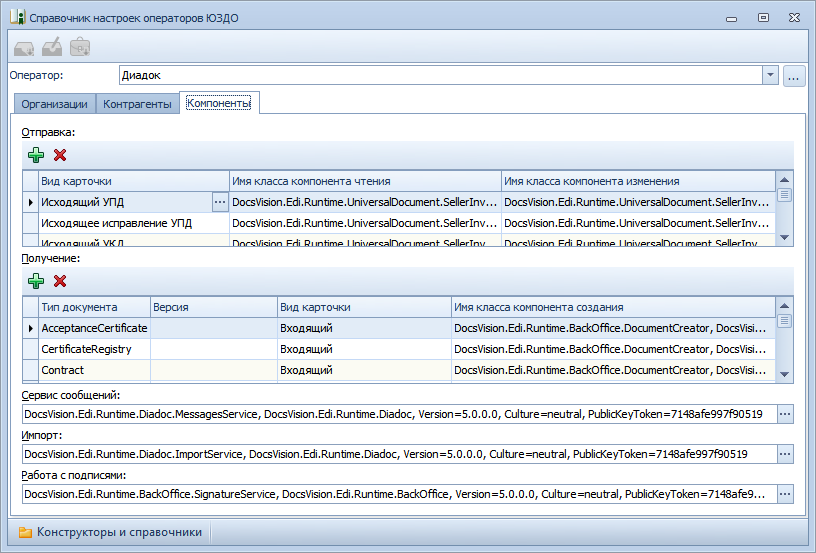The height and width of the screenshot is (553, 816).
Task: Click the Имя класса компонента чтения column header
Action: (365, 181)
